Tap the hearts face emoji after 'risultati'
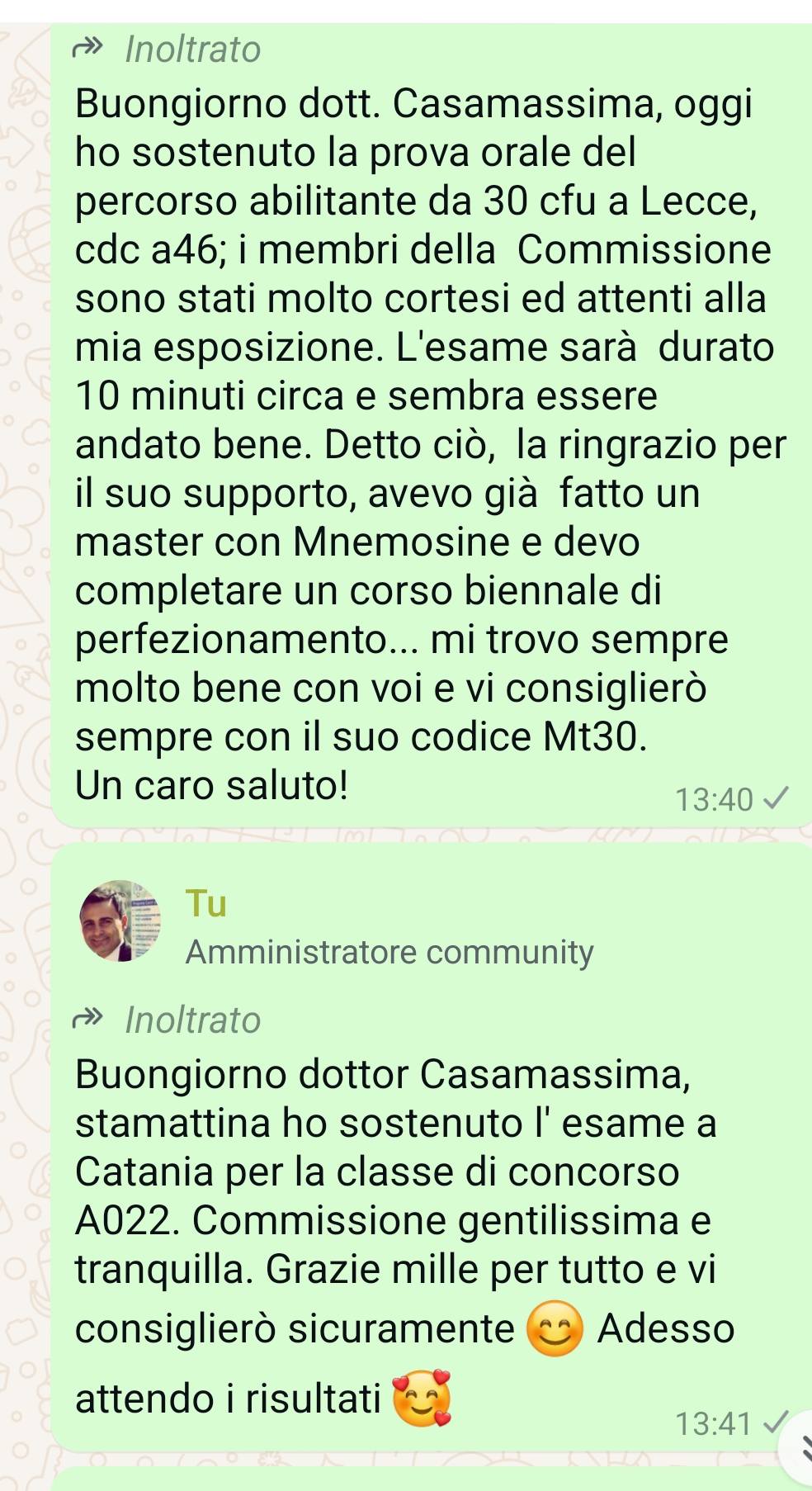Image resolution: width=812 pixels, height=1491 pixels. tap(423, 1399)
